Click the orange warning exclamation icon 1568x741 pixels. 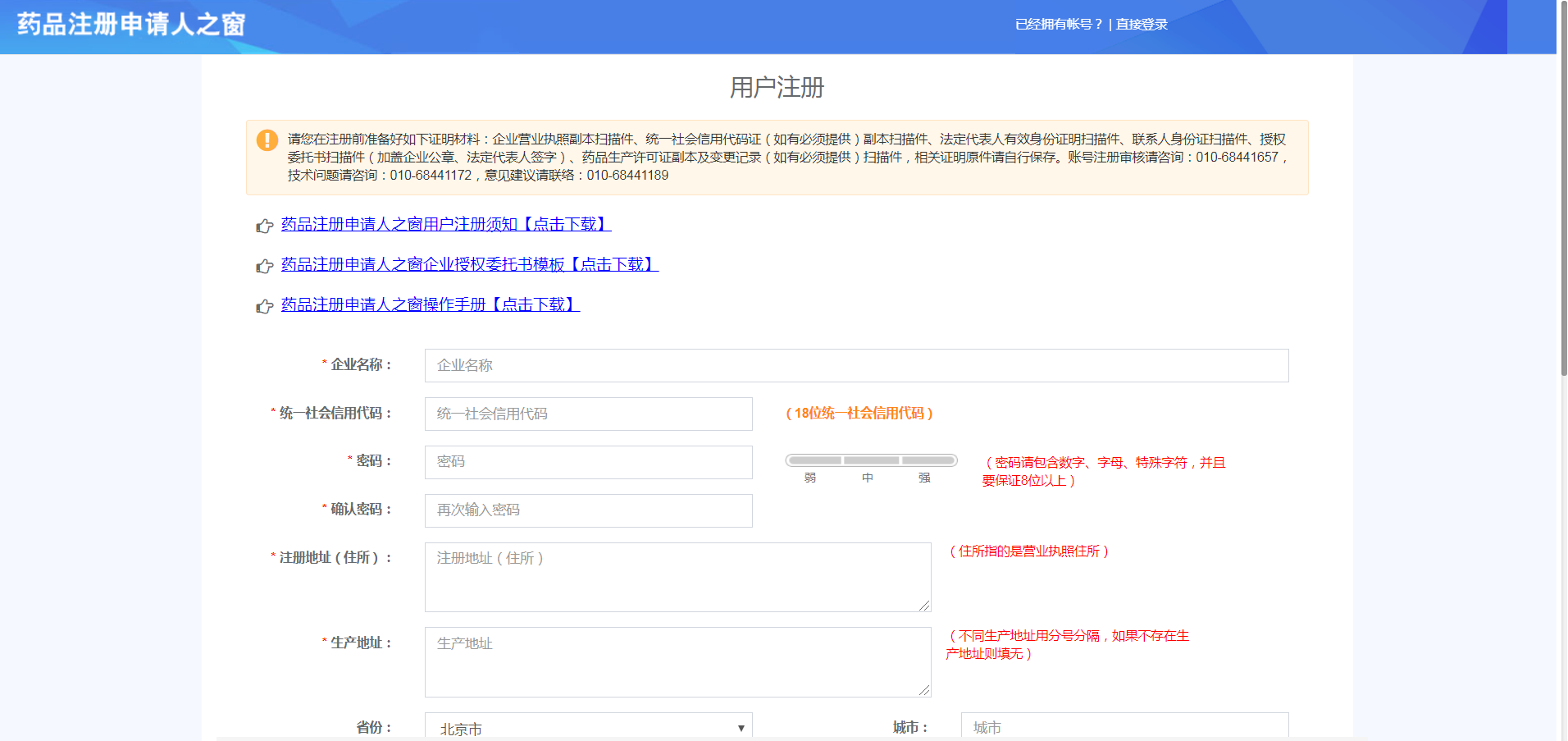[x=267, y=140]
